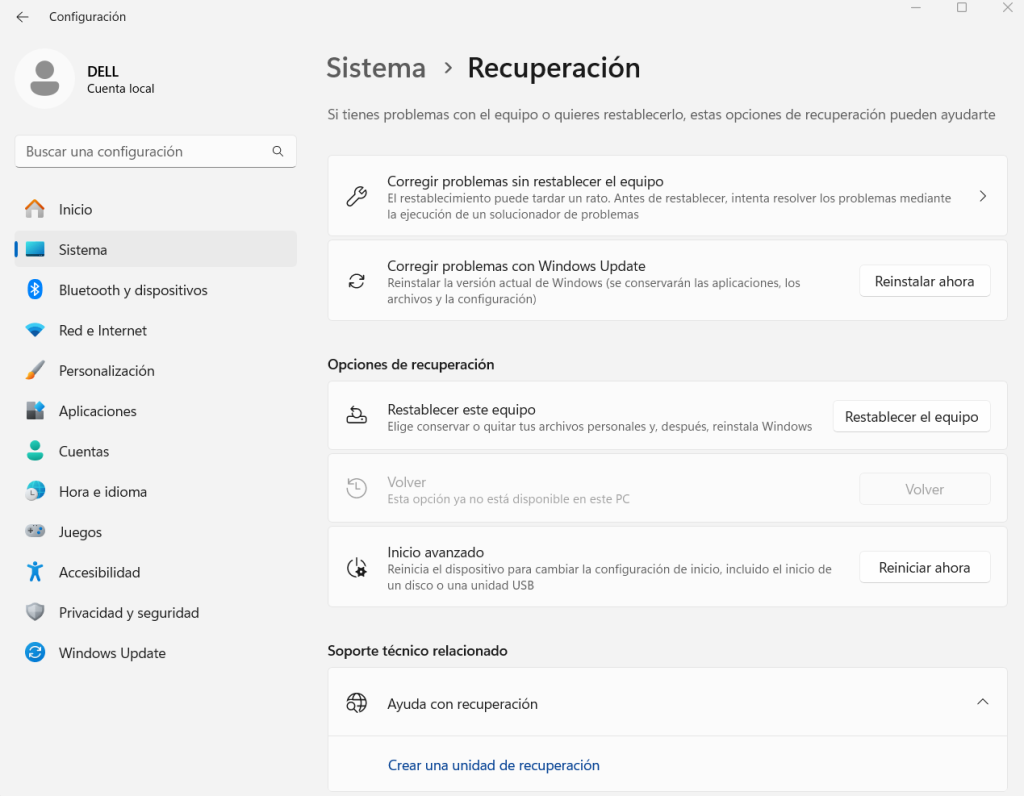The width and height of the screenshot is (1024, 796).
Task: Click the Restablecer el equipo button
Action: pyautogui.click(x=911, y=417)
